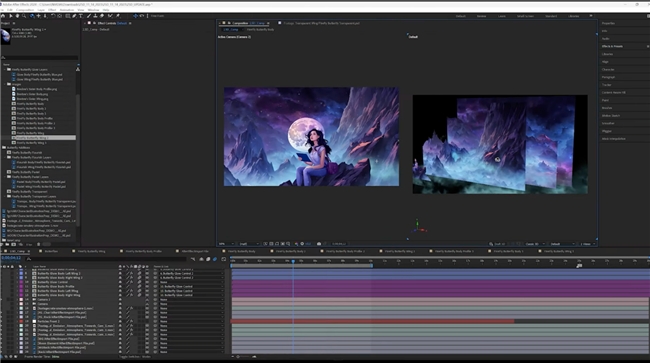The image size is (650, 363).
Task: Select the Rectangle shape tool
Action: tap(67, 16)
